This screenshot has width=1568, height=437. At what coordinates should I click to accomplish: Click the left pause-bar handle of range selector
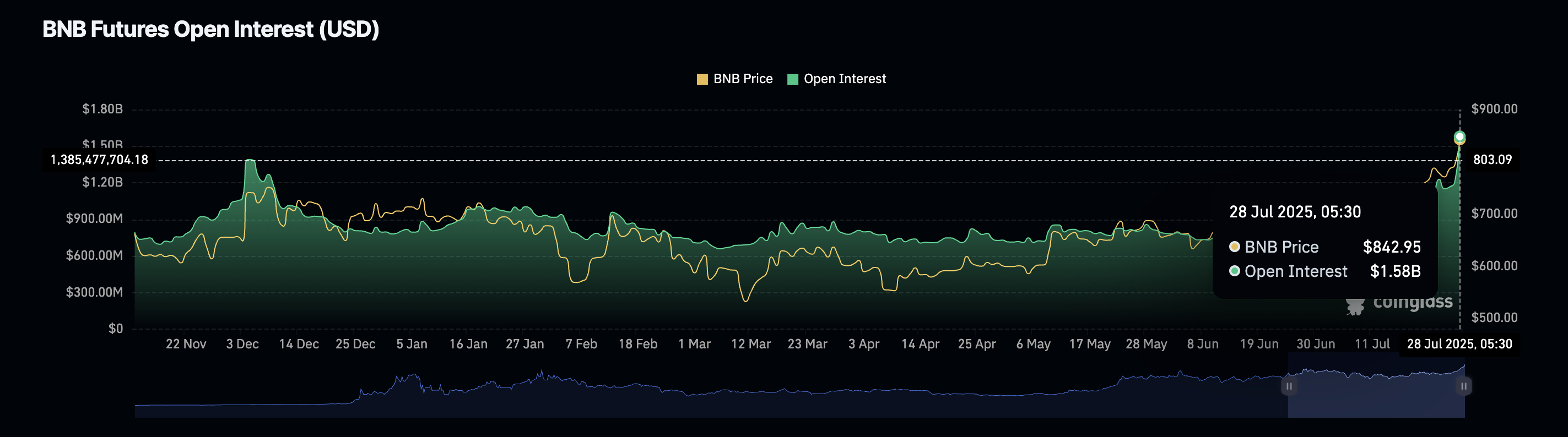click(1289, 386)
